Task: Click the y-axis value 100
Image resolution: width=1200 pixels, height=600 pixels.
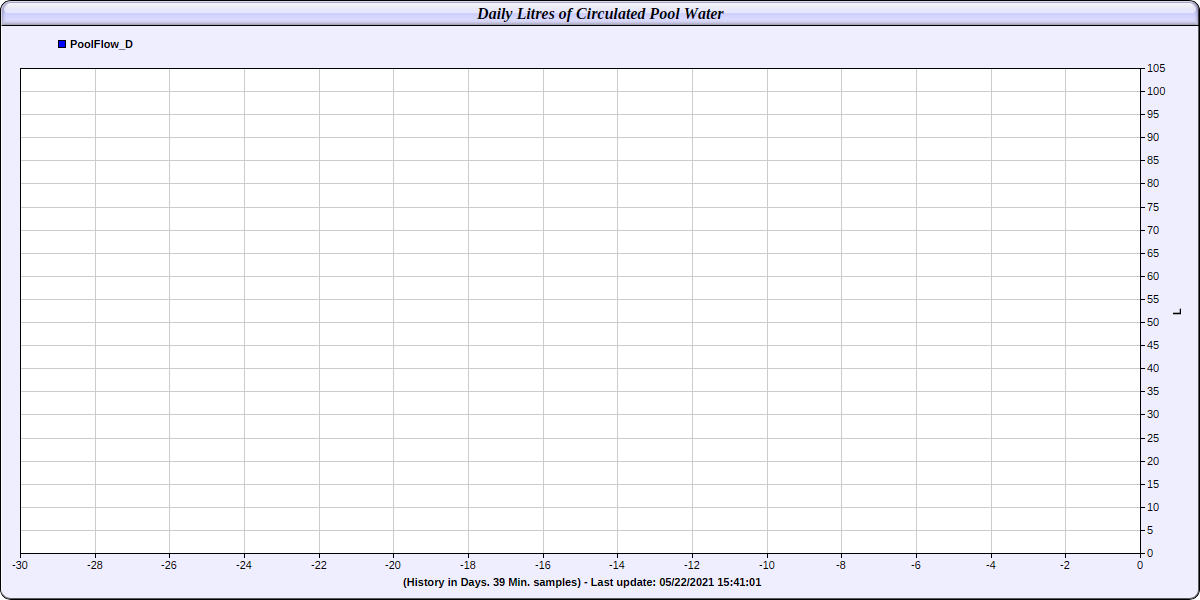Action: pyautogui.click(x=1156, y=91)
